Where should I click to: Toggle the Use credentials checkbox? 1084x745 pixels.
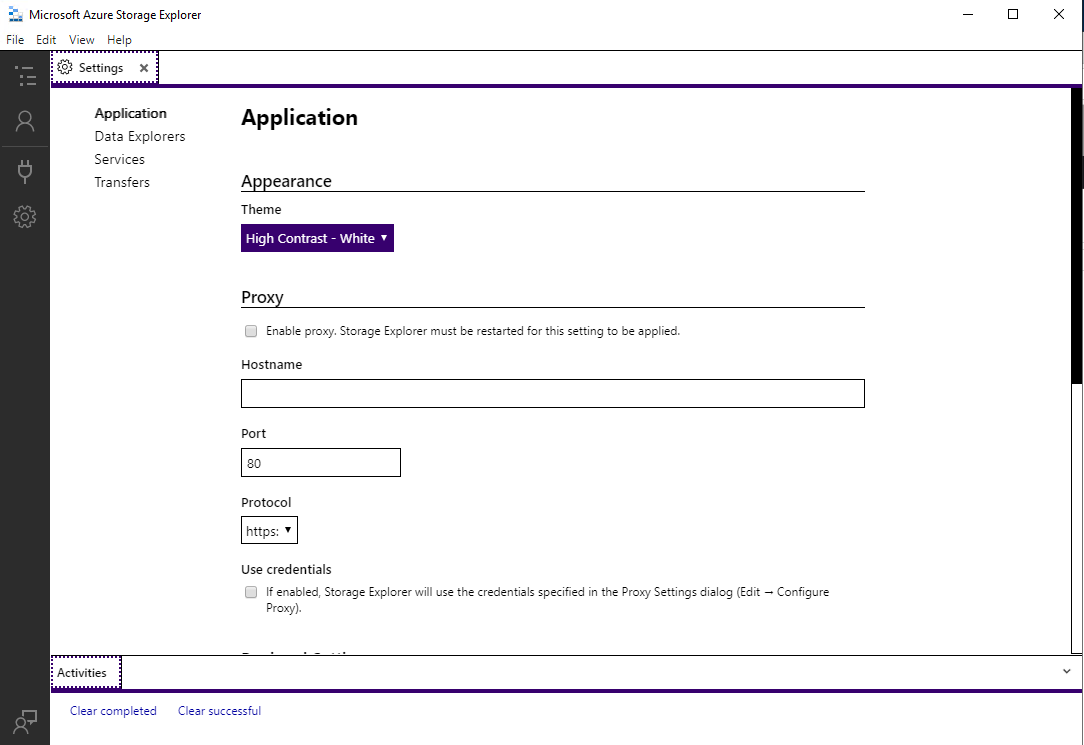click(251, 592)
